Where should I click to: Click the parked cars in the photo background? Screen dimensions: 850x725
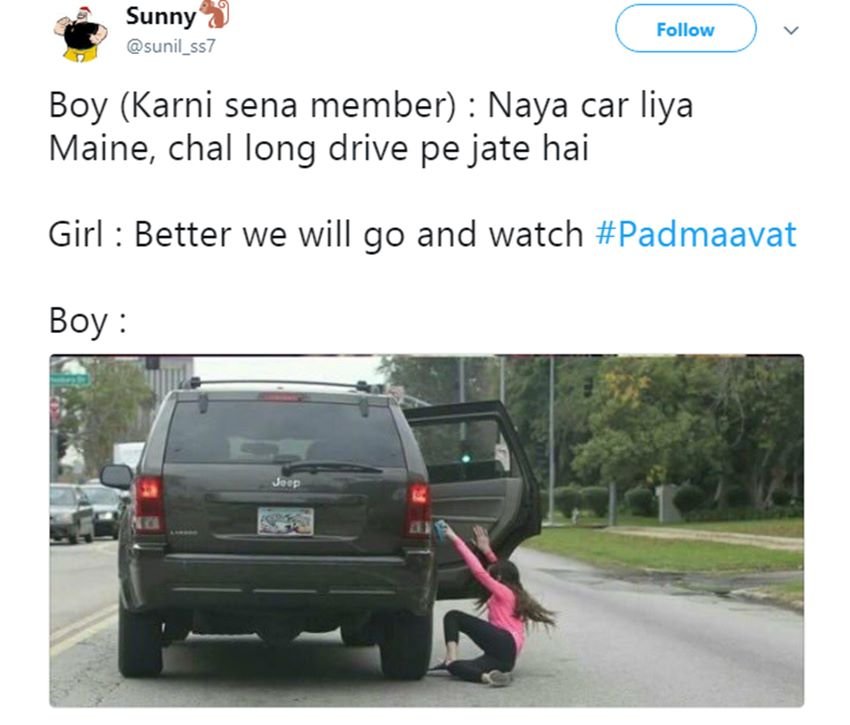pos(86,512)
